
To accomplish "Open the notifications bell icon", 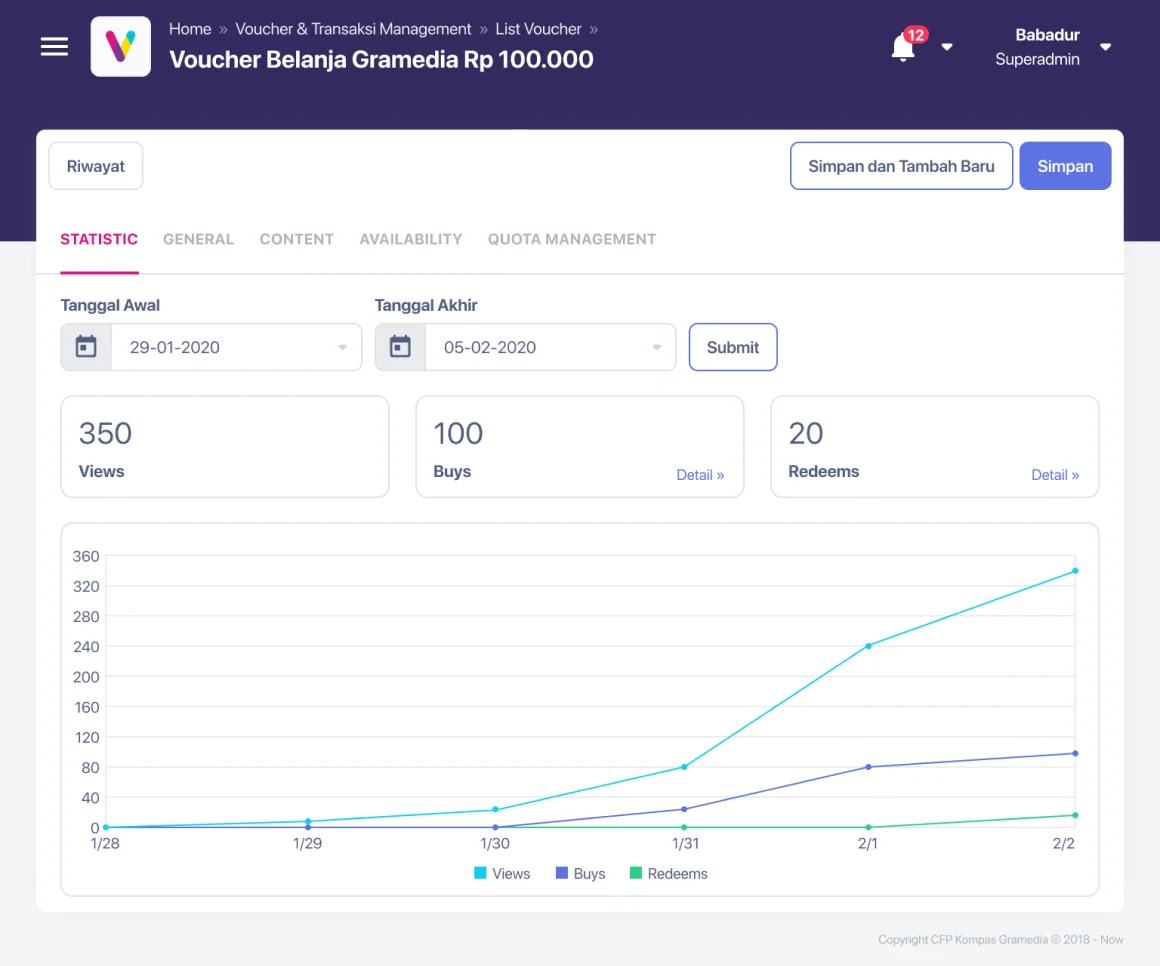I will 903,47.
